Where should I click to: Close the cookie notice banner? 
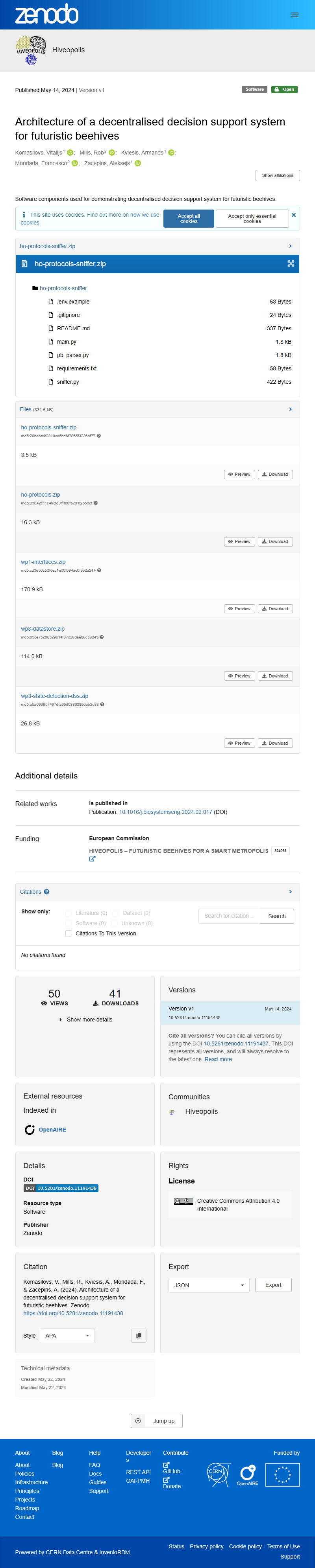click(294, 215)
